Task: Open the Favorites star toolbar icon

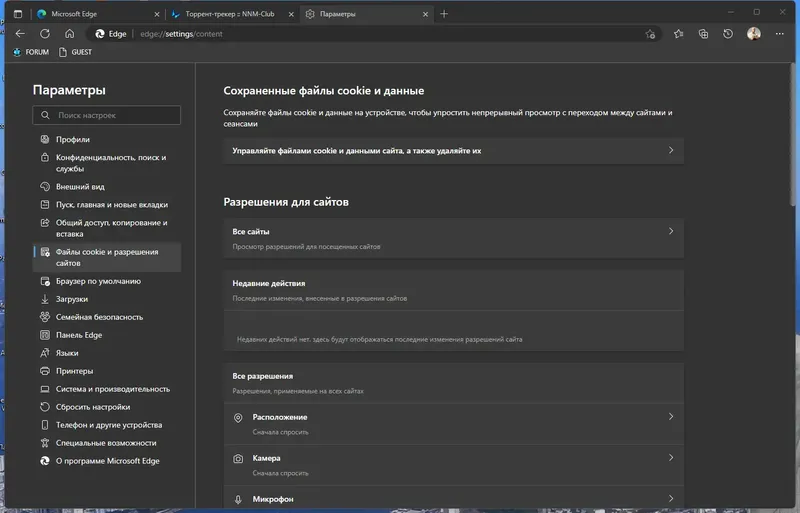Action: tap(679, 33)
